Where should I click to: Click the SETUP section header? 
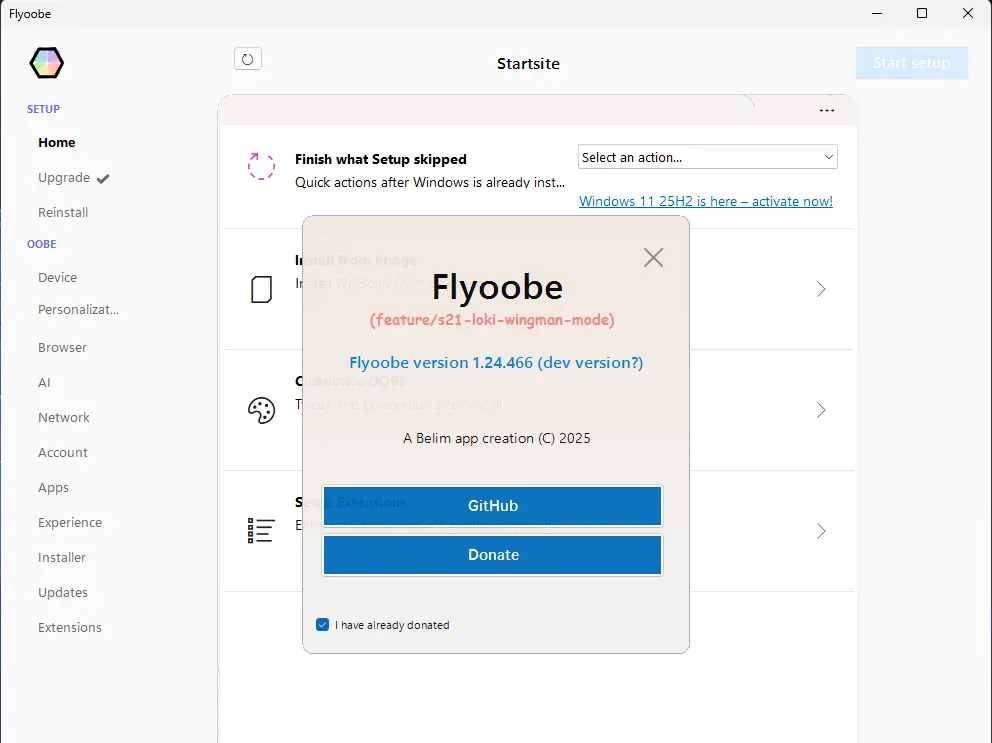pyautogui.click(x=43, y=109)
